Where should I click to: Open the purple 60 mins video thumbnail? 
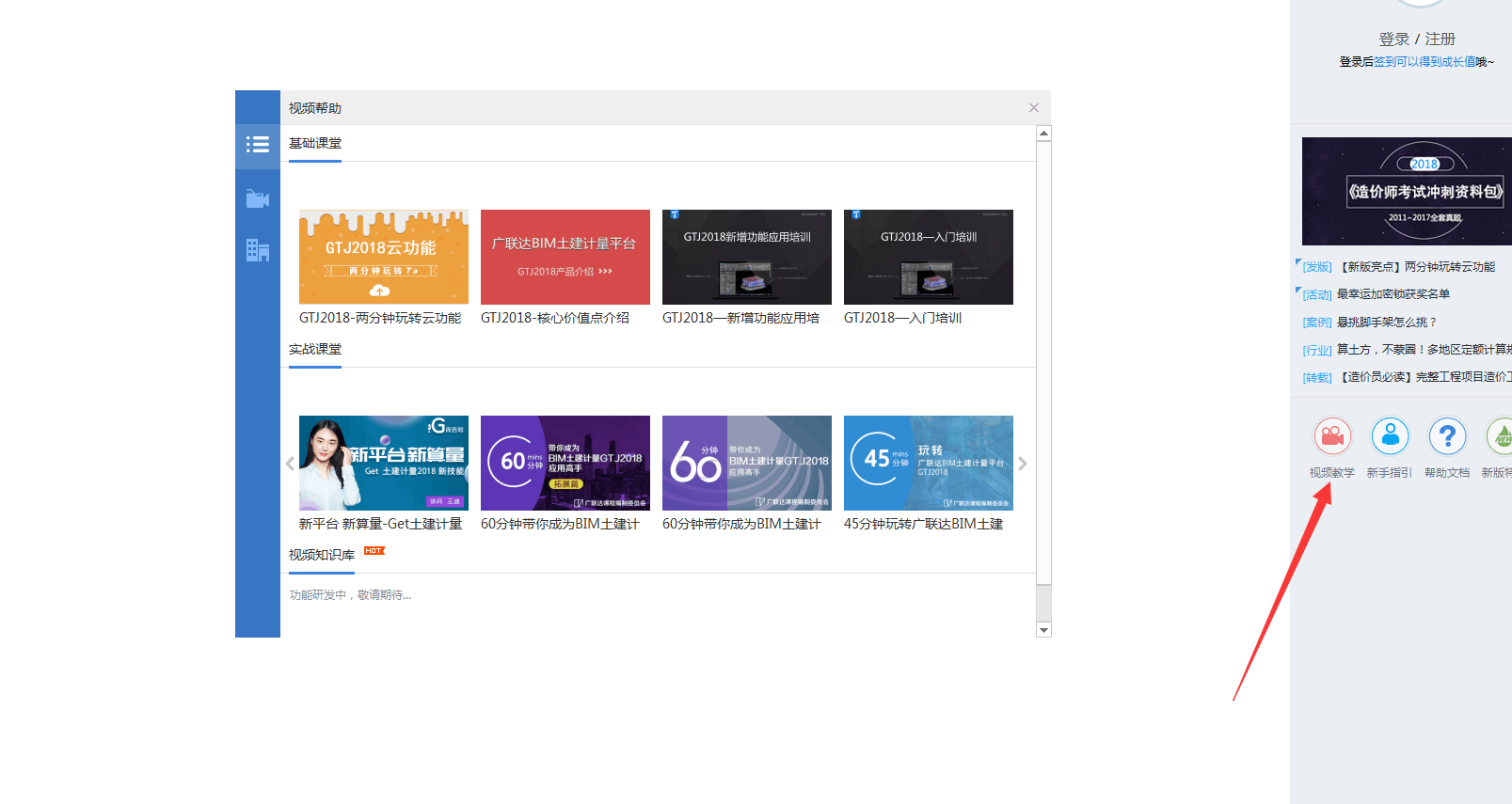pyautogui.click(x=565, y=463)
